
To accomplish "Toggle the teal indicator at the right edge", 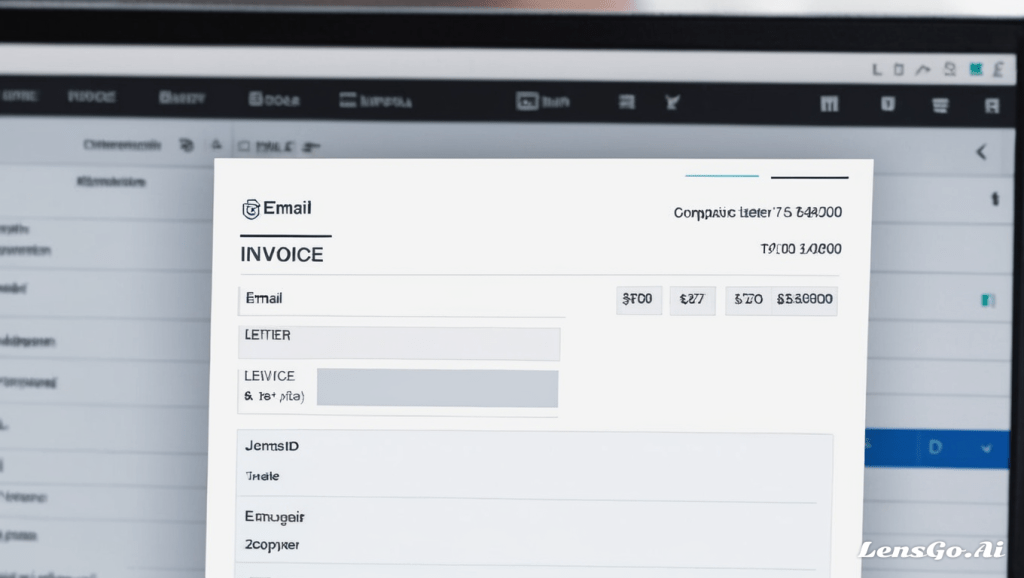I will pyautogui.click(x=988, y=299).
